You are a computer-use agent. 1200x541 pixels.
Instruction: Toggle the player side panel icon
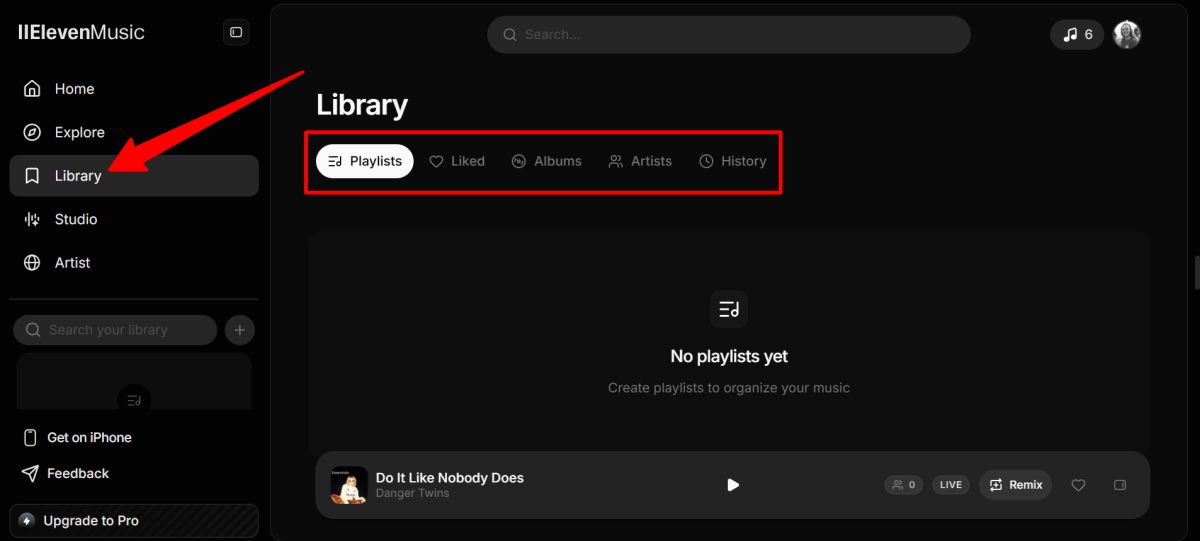coord(1120,485)
